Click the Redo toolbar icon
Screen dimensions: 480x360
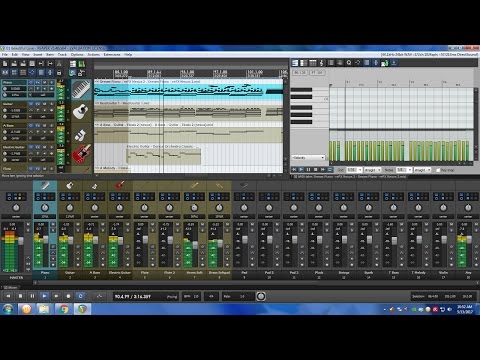tap(50, 63)
